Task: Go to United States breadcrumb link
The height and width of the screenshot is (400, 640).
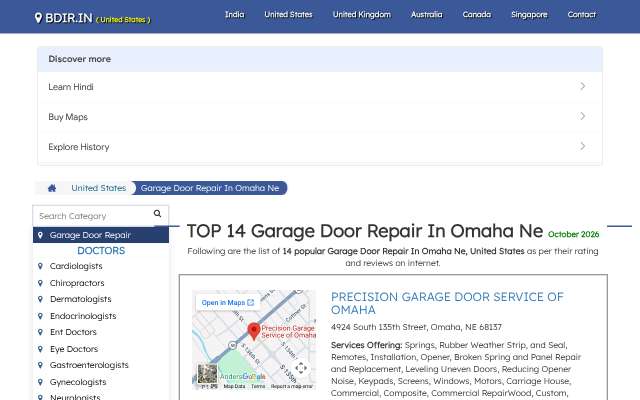Action: (98, 188)
